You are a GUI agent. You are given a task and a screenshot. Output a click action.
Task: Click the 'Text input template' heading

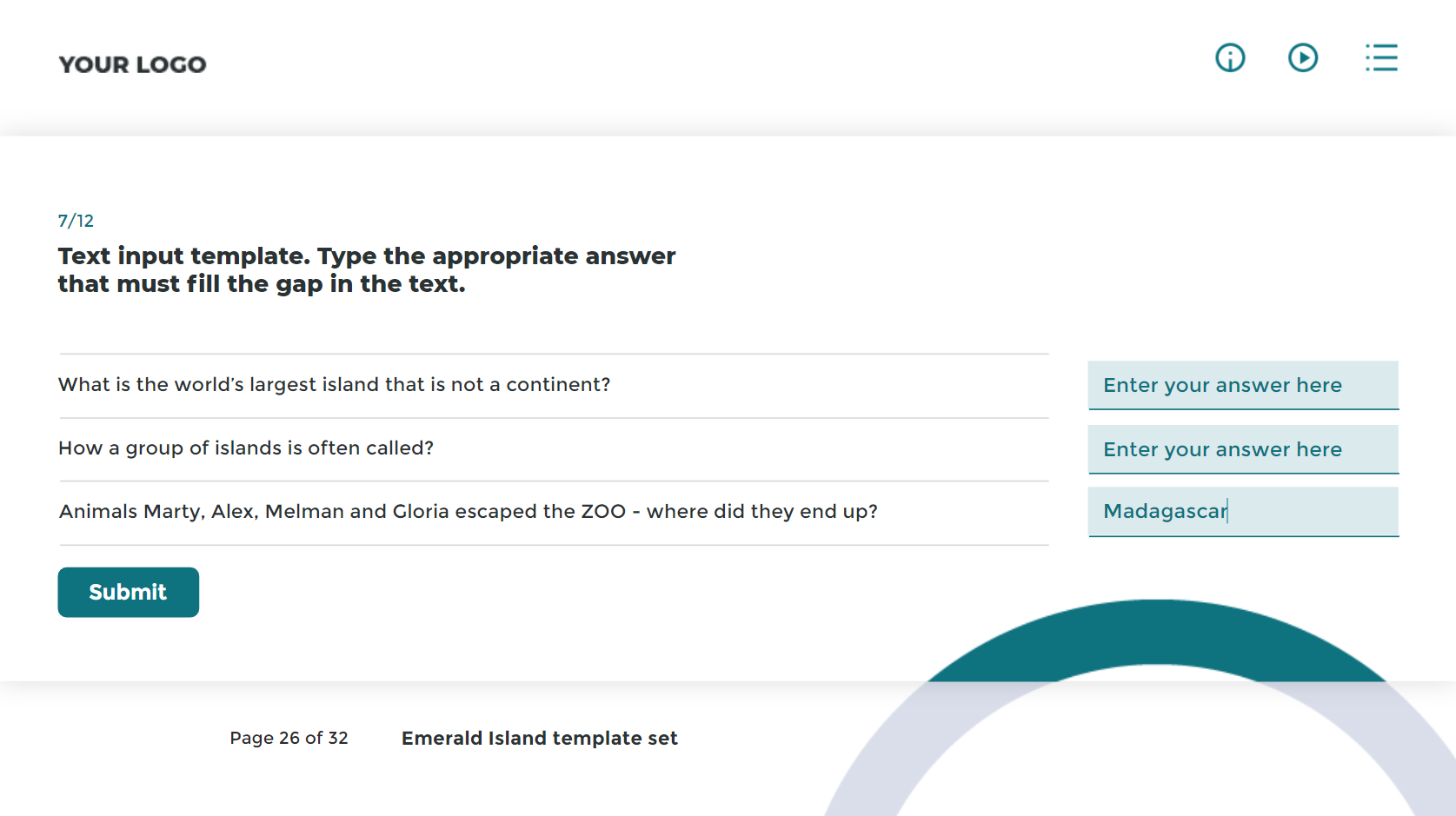click(367, 269)
